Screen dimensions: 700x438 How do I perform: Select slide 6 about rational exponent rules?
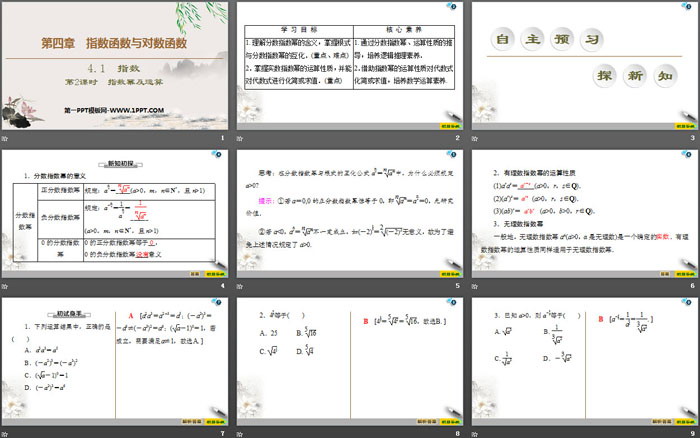(582, 212)
